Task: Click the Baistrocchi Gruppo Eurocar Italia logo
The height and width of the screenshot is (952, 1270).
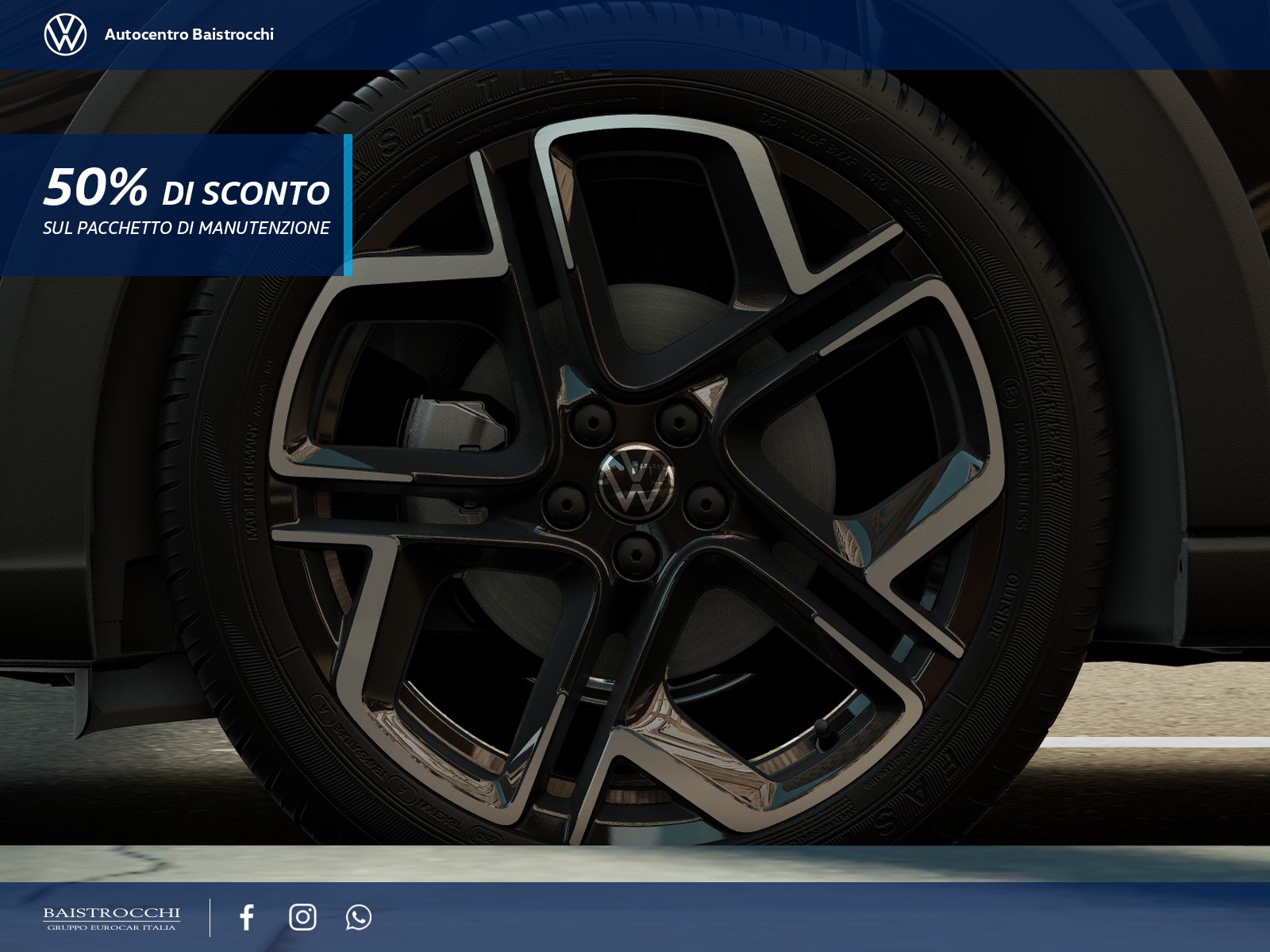Action: click(x=111, y=918)
